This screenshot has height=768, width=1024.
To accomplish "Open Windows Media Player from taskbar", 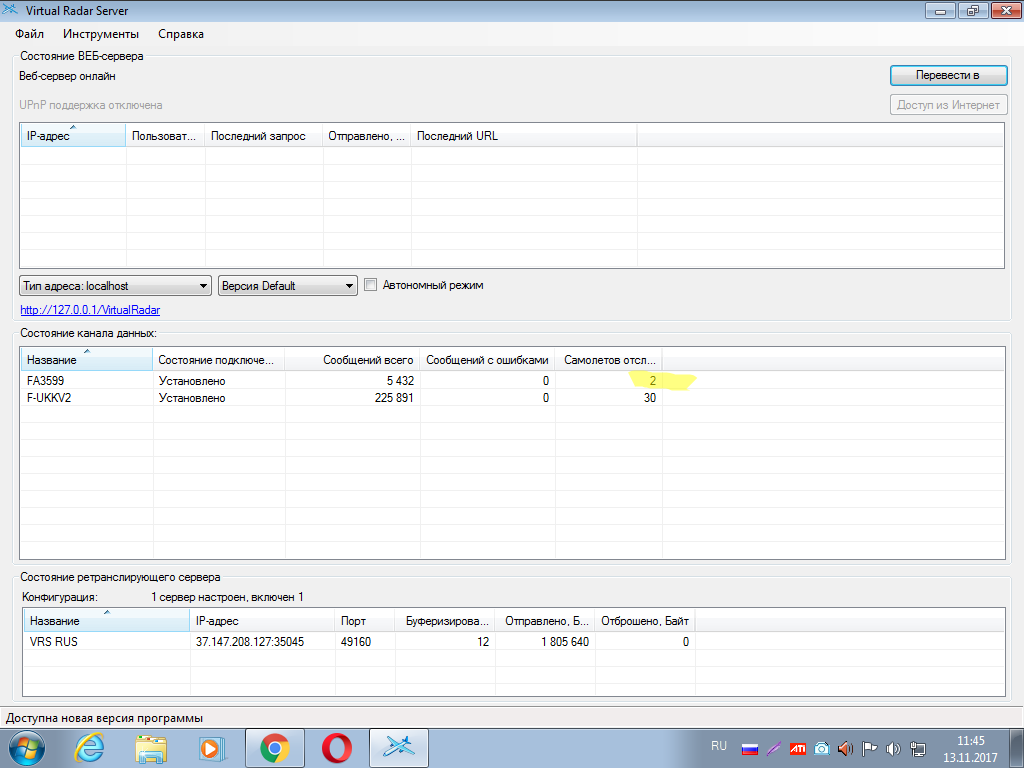I will [212, 747].
